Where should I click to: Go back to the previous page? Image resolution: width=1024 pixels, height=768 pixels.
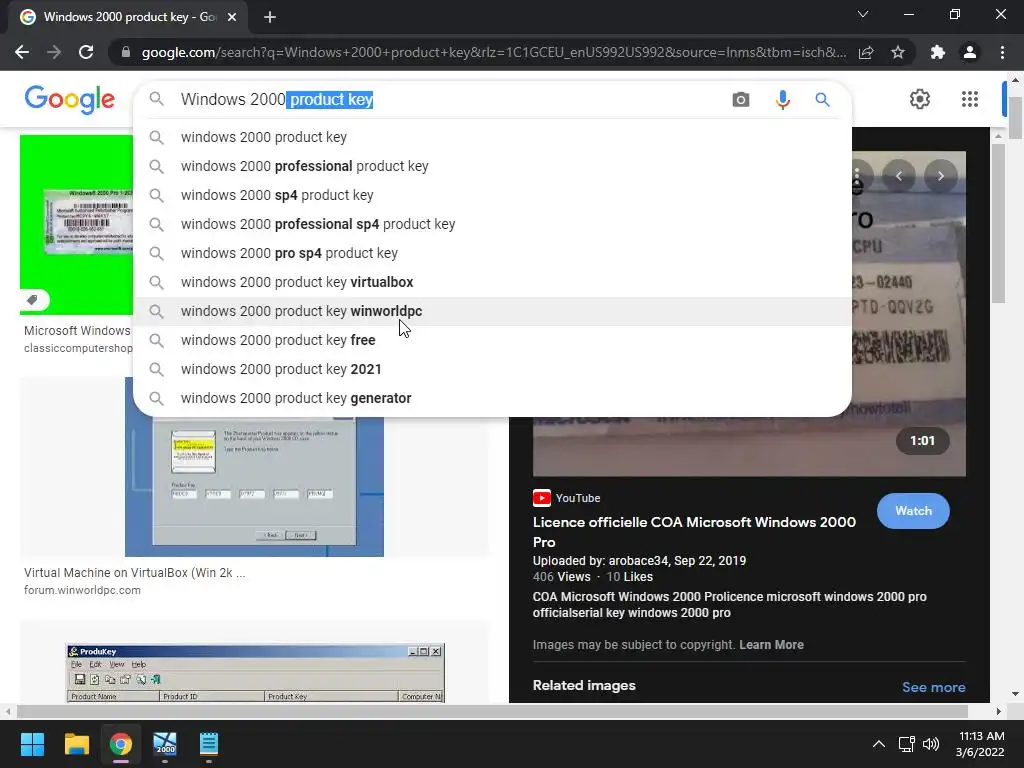pos(22,52)
